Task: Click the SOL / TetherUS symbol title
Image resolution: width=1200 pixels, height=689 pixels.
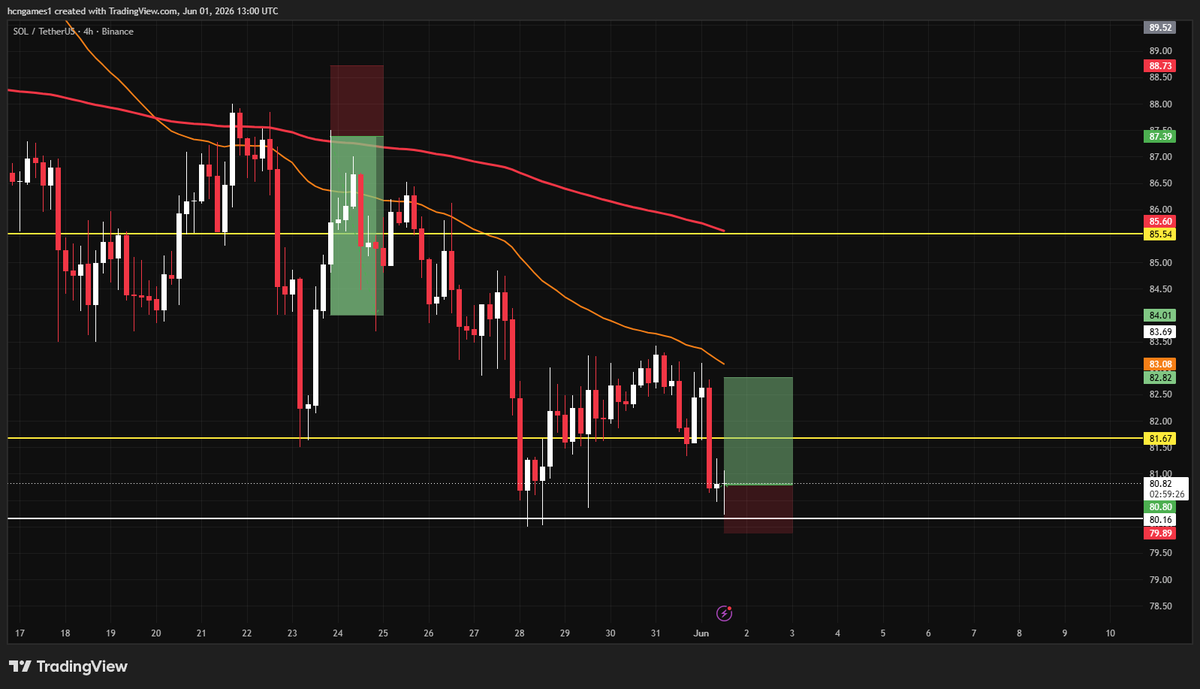Action: (45, 31)
